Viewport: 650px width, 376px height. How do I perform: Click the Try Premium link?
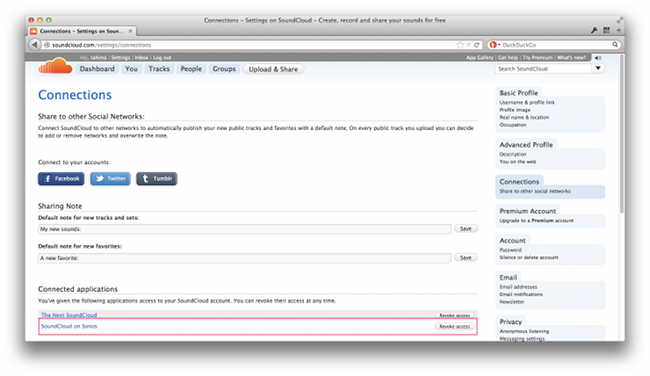coord(538,58)
